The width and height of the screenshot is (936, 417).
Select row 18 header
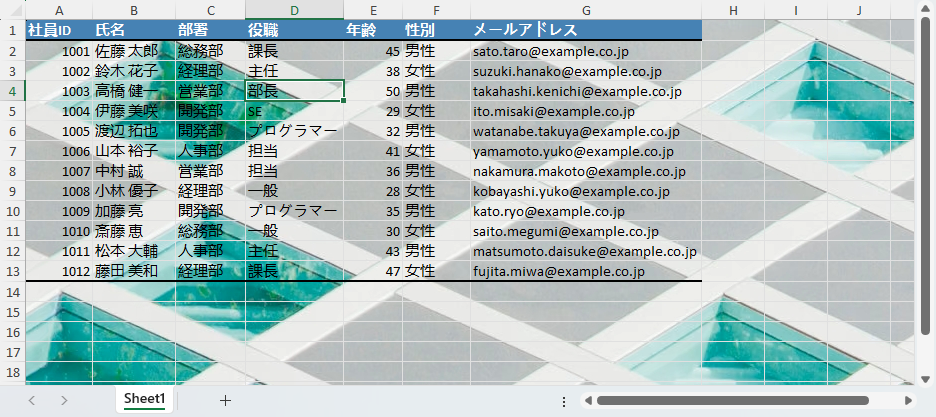13,372
